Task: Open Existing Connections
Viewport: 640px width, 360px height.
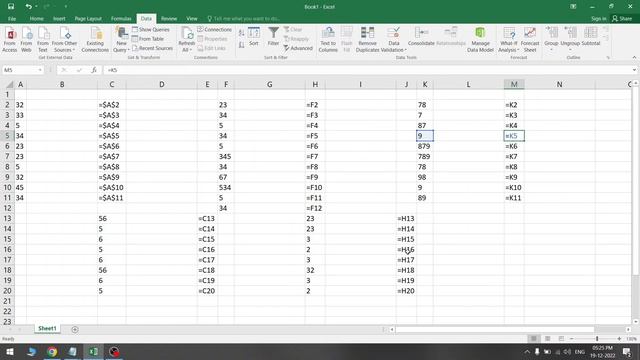Action: (x=95, y=40)
